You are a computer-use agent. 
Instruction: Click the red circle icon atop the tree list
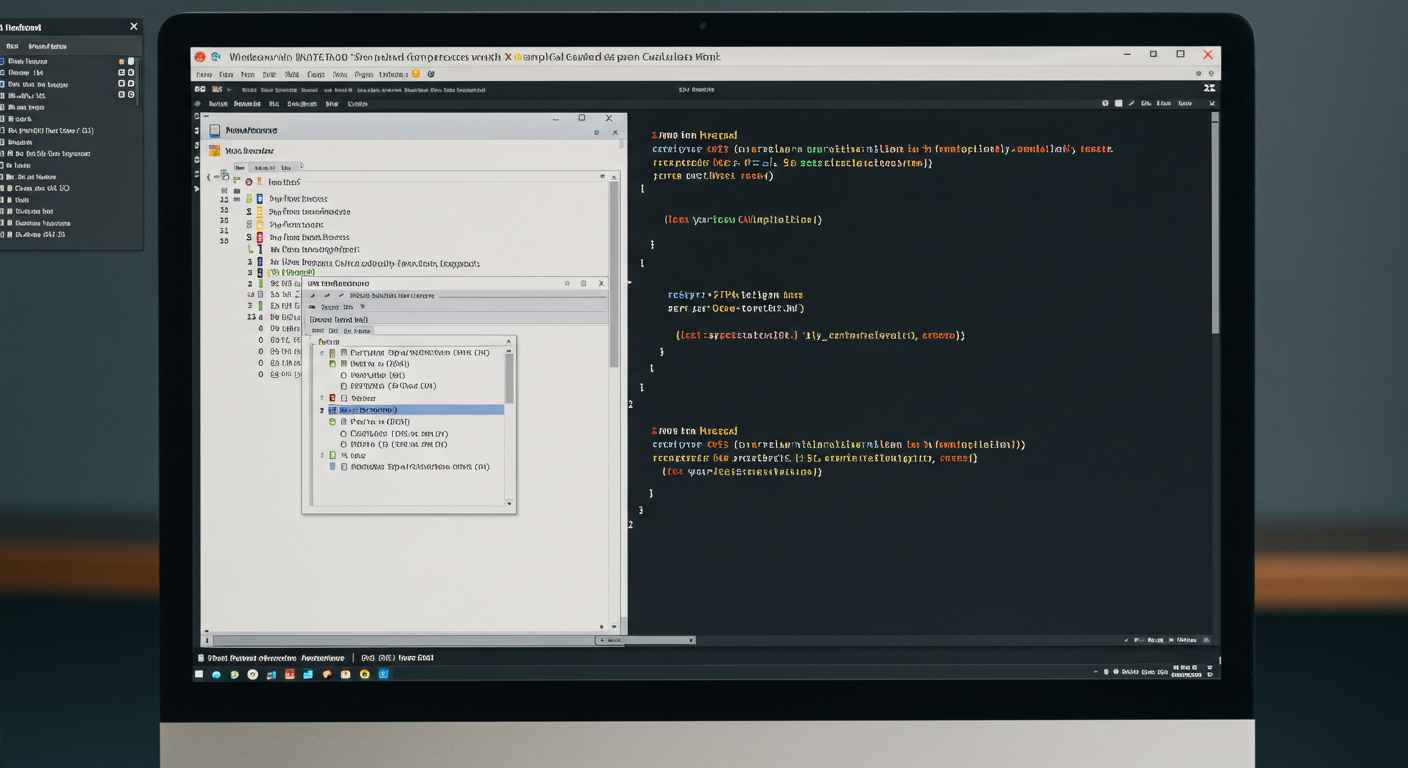pos(249,182)
